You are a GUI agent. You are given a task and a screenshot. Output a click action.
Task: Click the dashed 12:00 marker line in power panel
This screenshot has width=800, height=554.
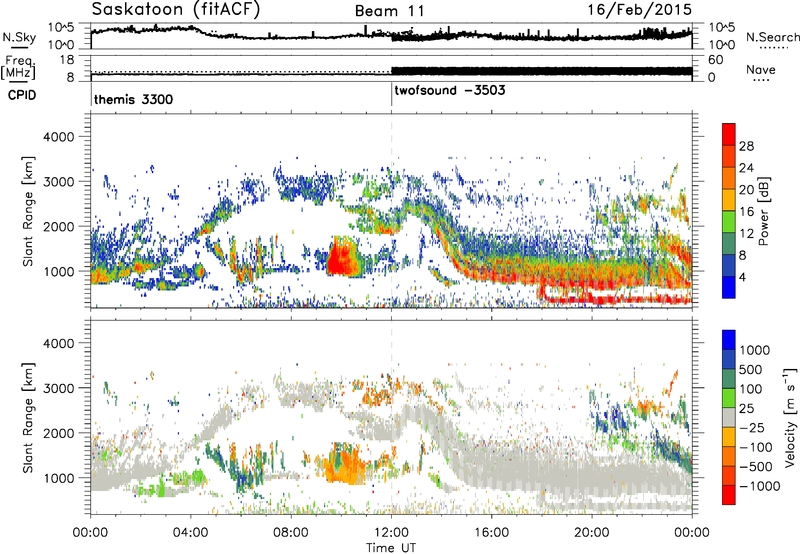click(x=391, y=210)
